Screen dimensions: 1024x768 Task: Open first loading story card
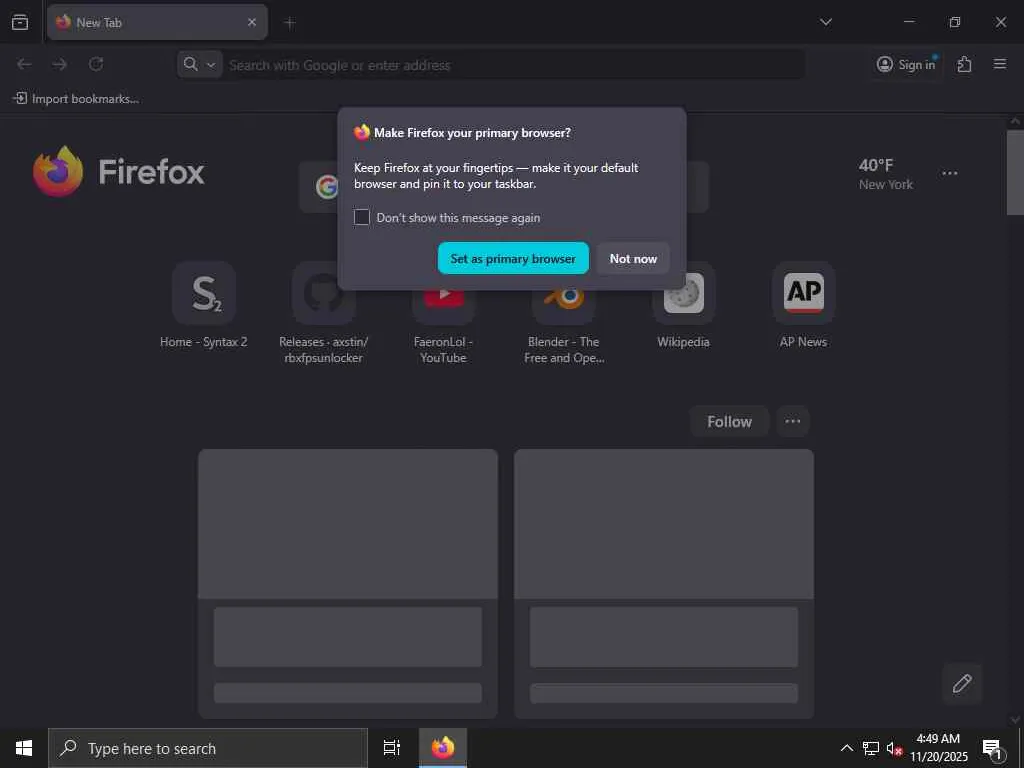348,583
